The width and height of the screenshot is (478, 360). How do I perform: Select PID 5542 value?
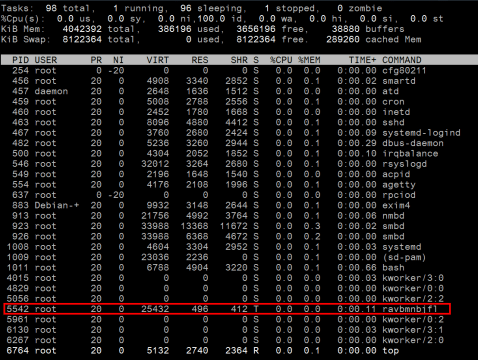click(18, 309)
